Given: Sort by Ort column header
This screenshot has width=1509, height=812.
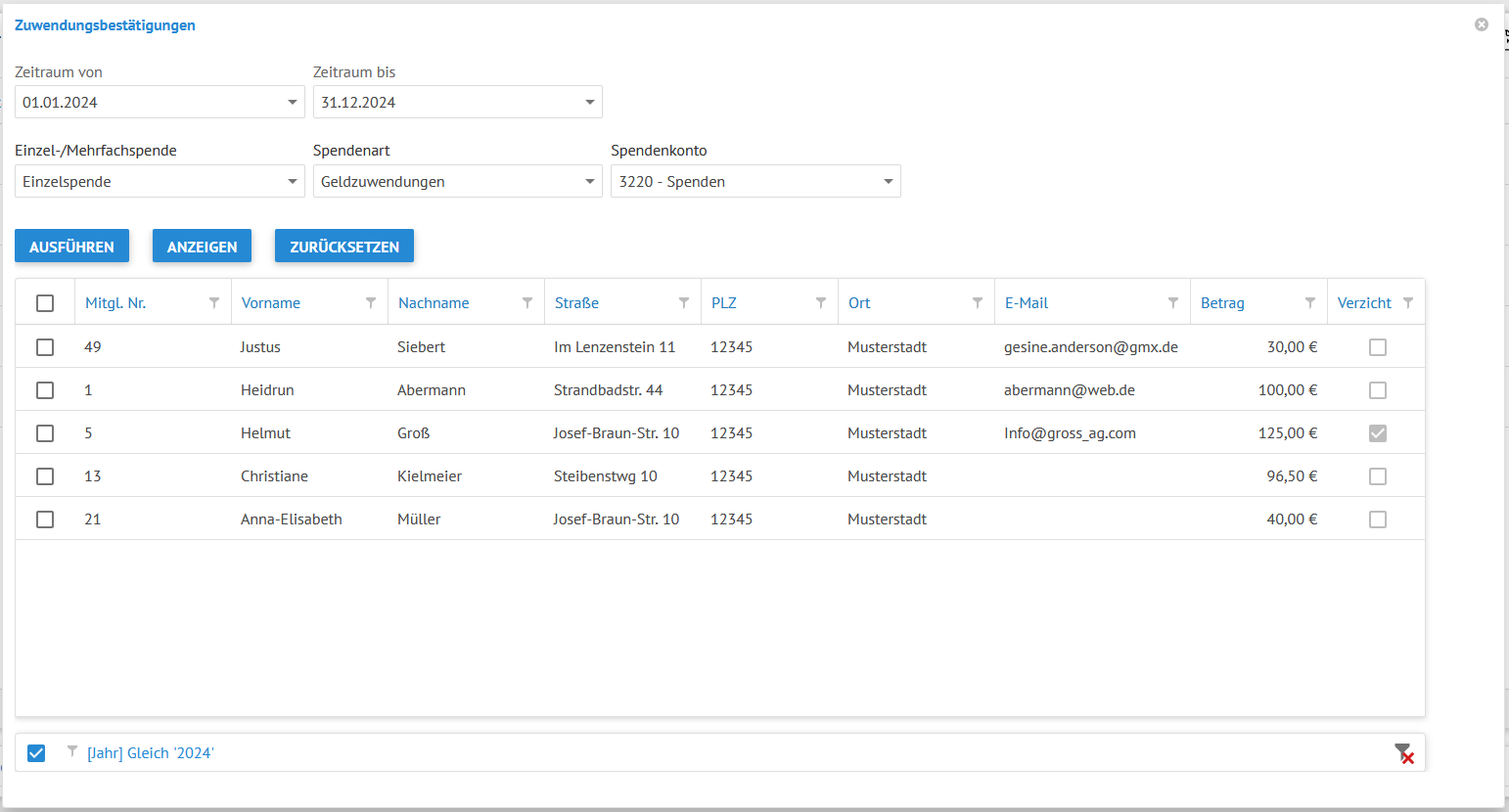Looking at the screenshot, I should pos(859,303).
